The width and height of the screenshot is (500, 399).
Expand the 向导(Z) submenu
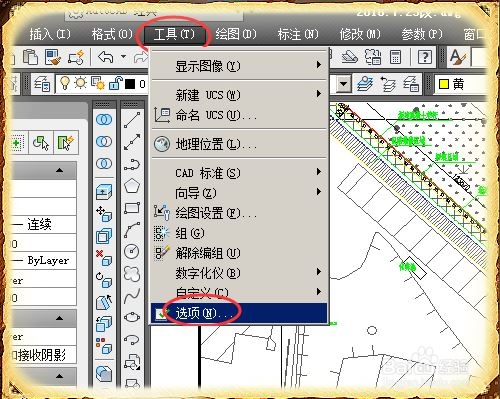(x=239, y=193)
